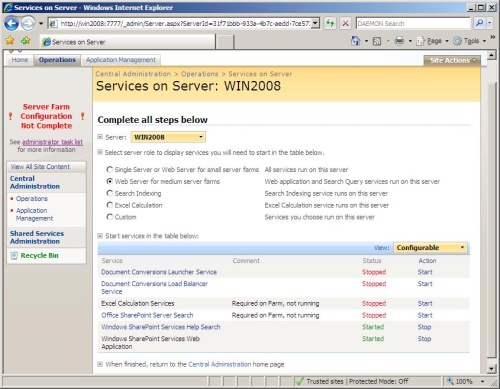Start Excel Calculation Services
The width and height of the screenshot is (500, 389).
point(425,303)
